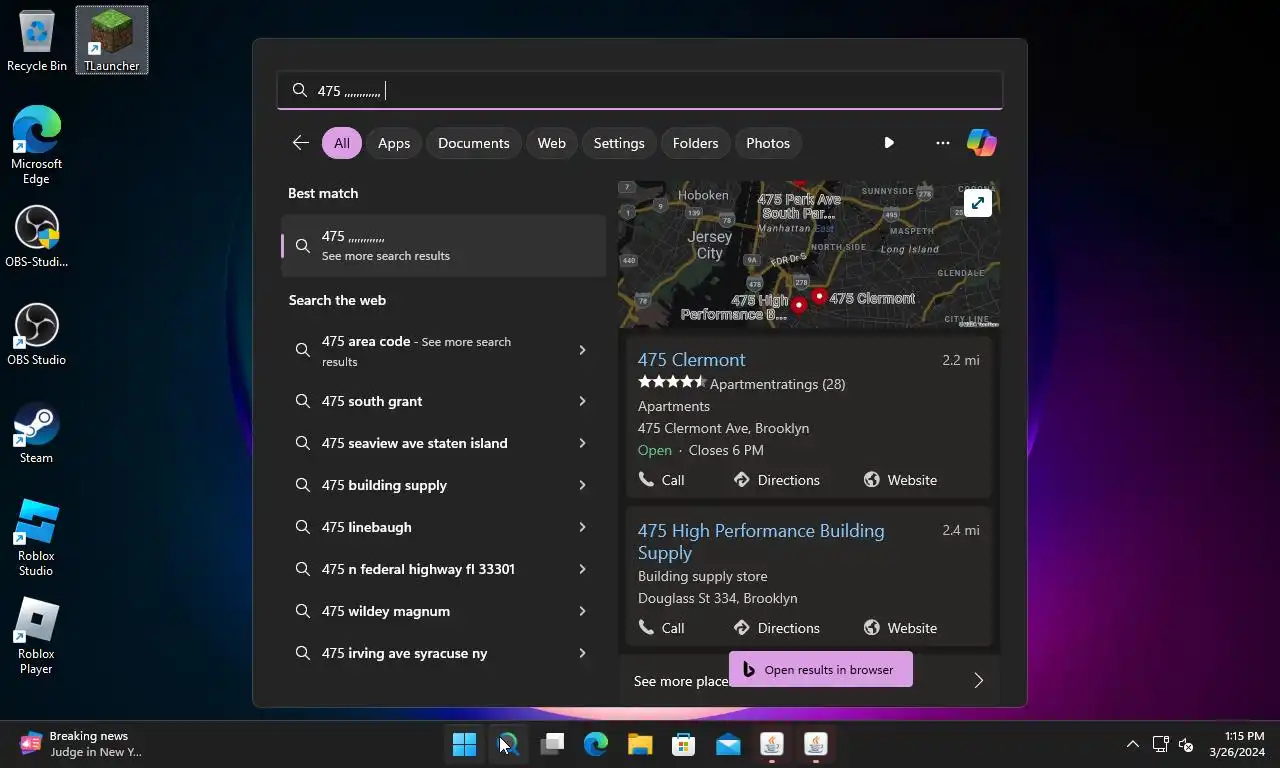The height and width of the screenshot is (768, 1280).
Task: Click the back arrow in search panel
Action: 300,143
